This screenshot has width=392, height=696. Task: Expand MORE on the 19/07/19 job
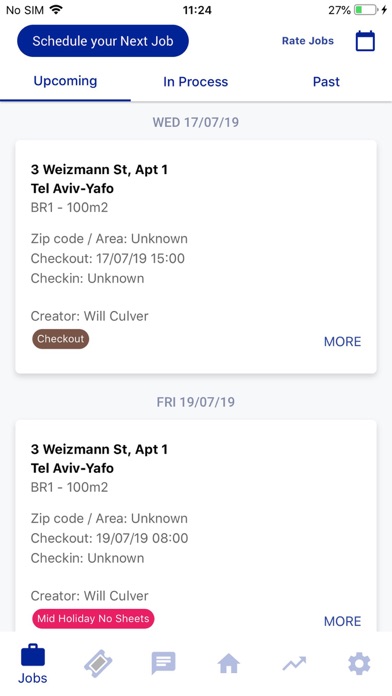342,621
